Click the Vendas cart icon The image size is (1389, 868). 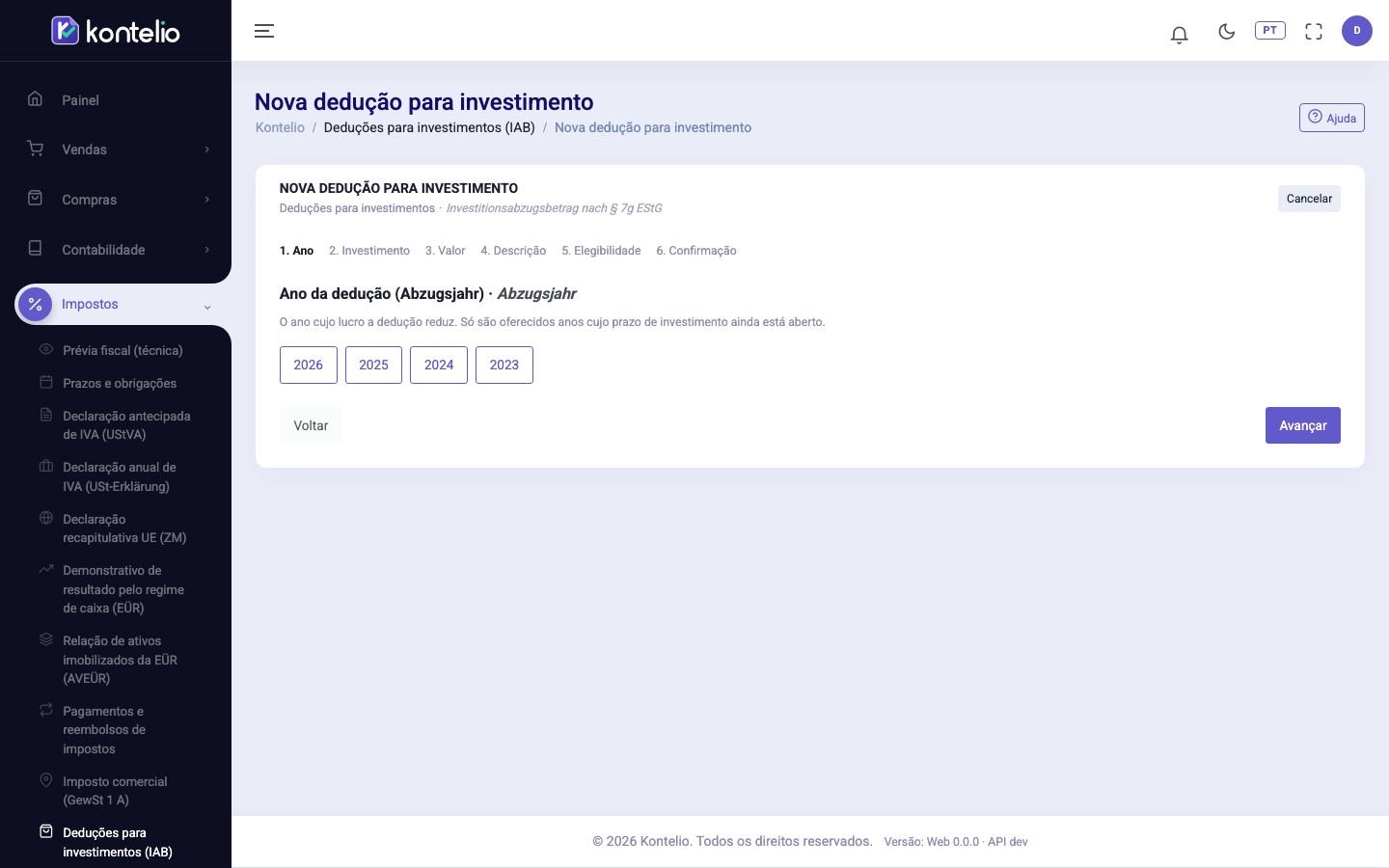(36, 149)
